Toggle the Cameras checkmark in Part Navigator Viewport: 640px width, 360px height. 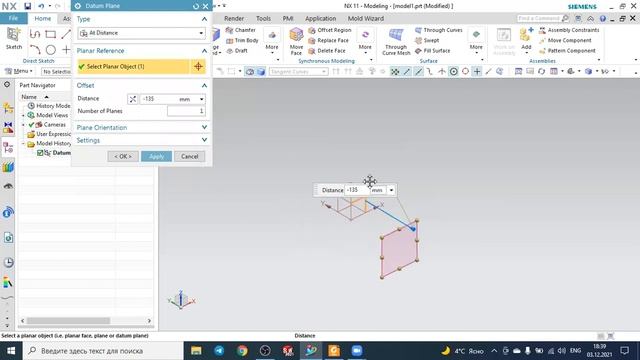click(x=31, y=124)
